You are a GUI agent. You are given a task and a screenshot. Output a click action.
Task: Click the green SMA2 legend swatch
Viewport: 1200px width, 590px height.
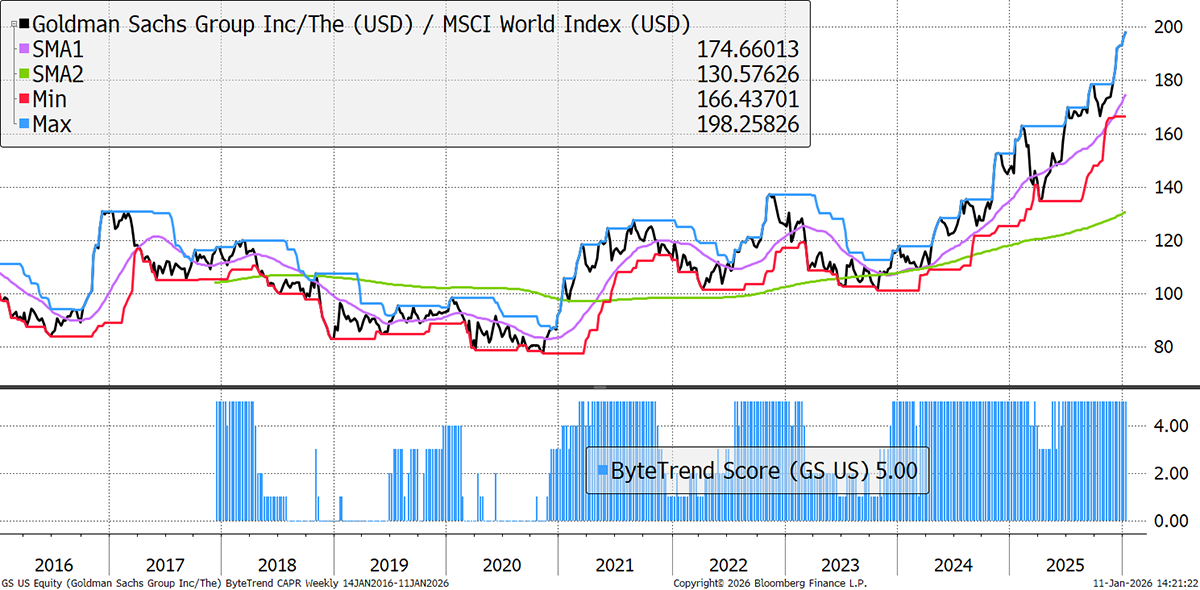click(24, 74)
